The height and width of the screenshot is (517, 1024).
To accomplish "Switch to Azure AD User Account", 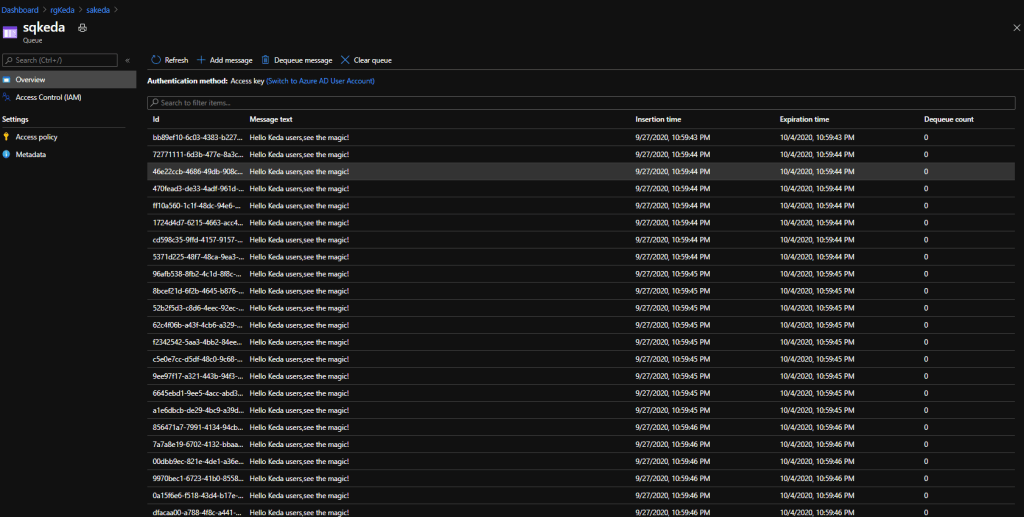I will pyautogui.click(x=321, y=81).
